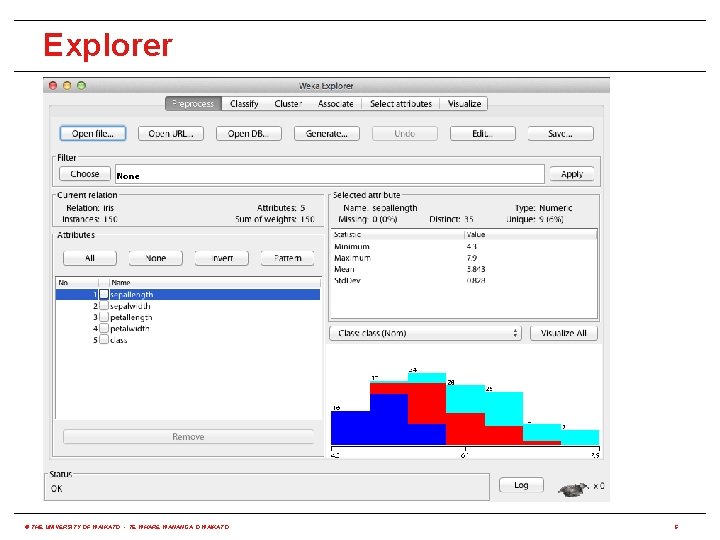This screenshot has height=540, width=720.
Task: Click the Name column header in attributes
Action: pyautogui.click(x=215, y=282)
